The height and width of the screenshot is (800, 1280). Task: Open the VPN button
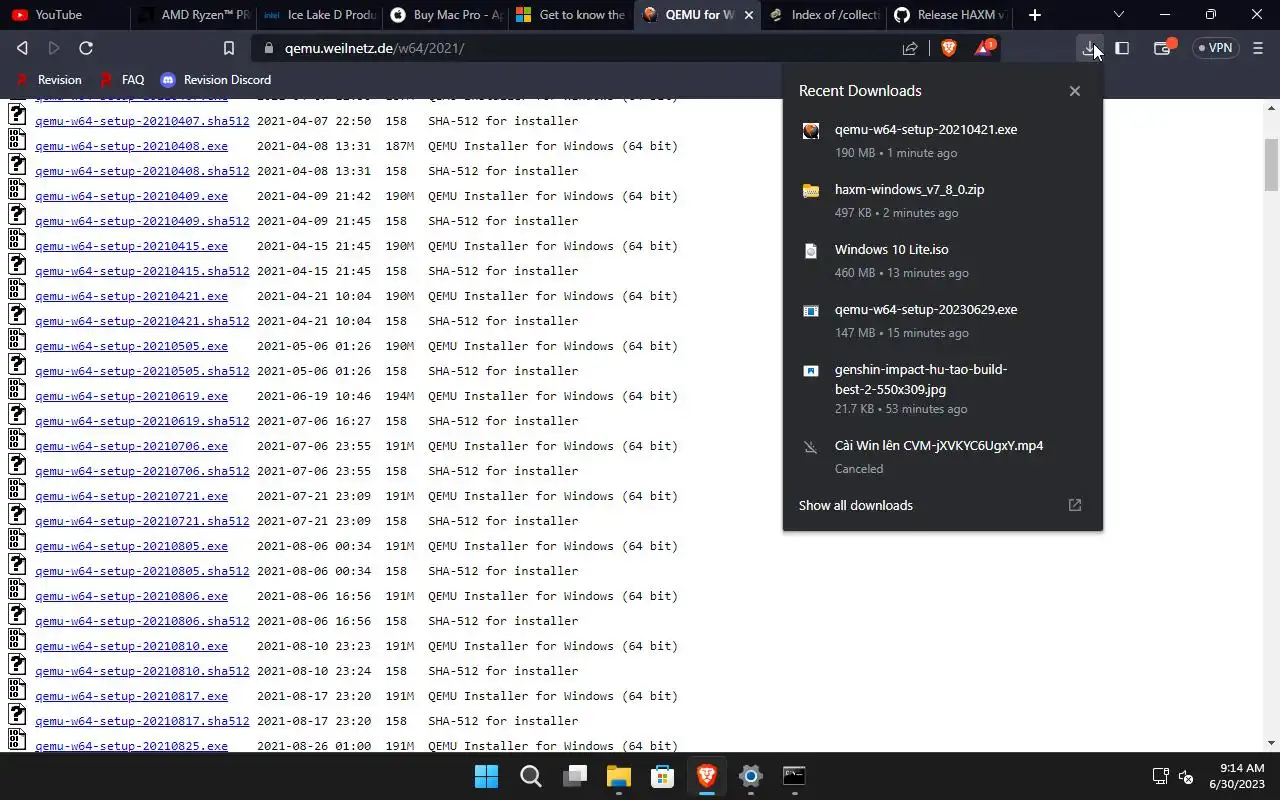[x=1215, y=48]
